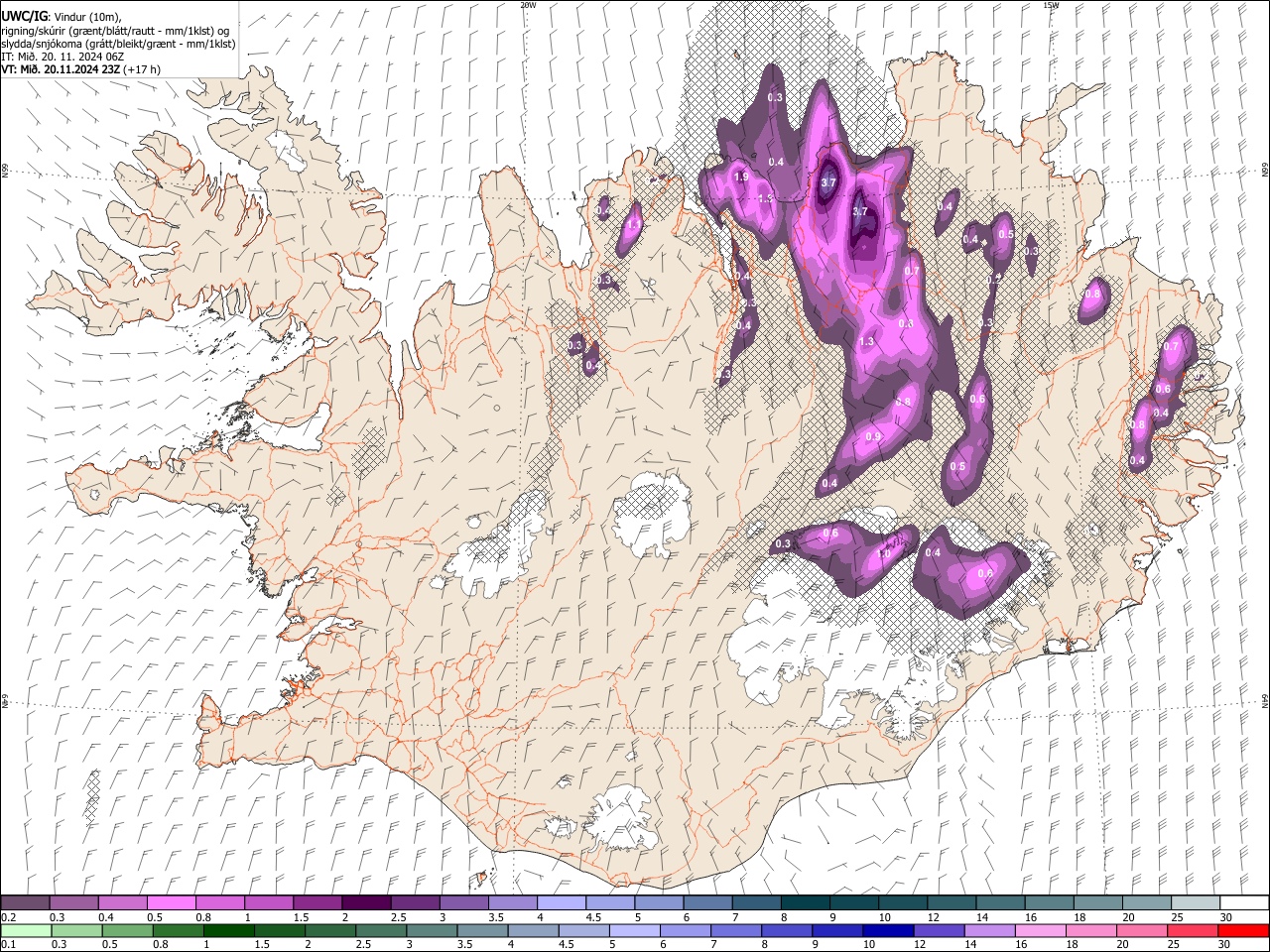Select the violet 12–14 swatch in lower legend

tap(939, 930)
